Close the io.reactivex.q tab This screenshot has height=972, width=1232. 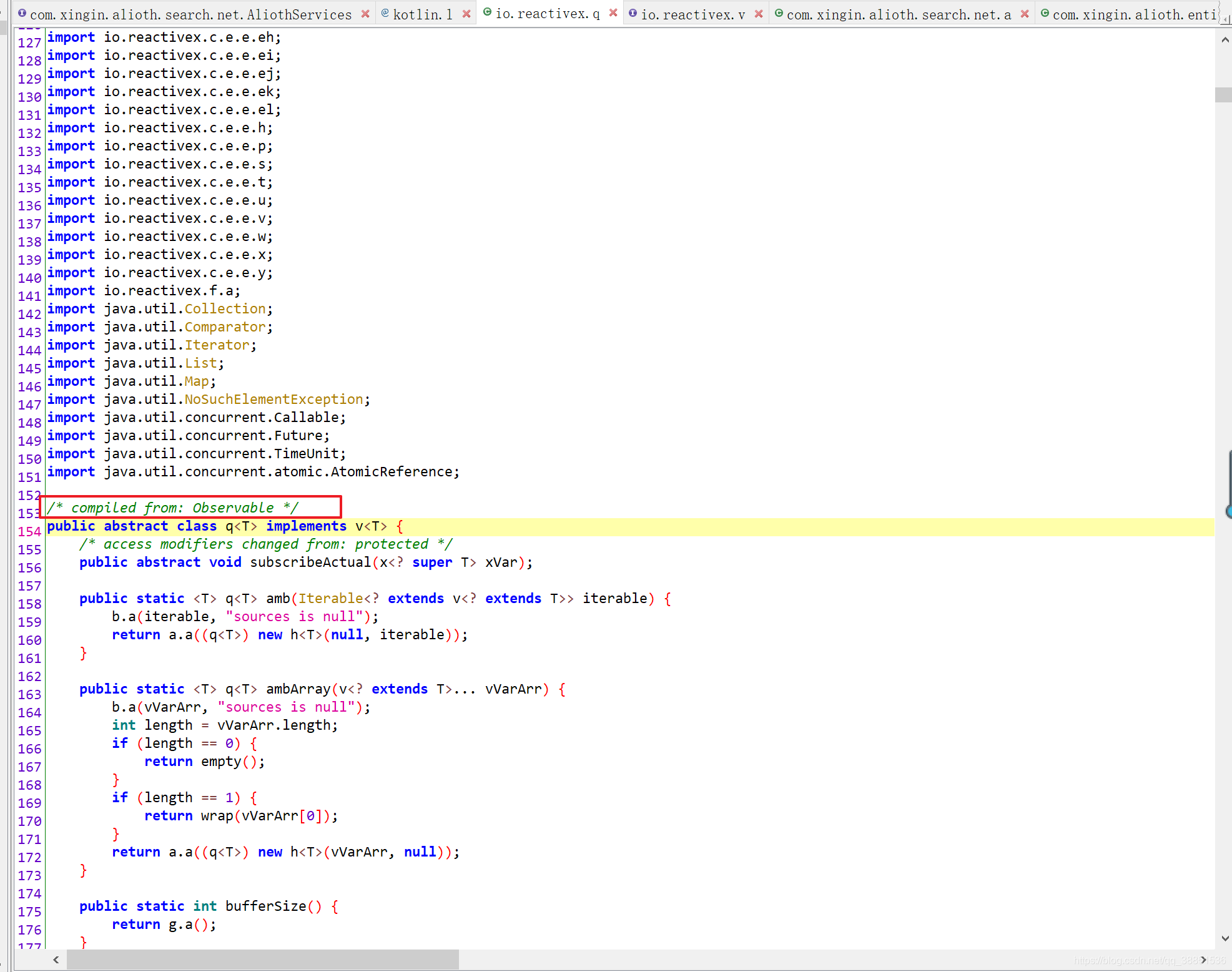point(613,12)
